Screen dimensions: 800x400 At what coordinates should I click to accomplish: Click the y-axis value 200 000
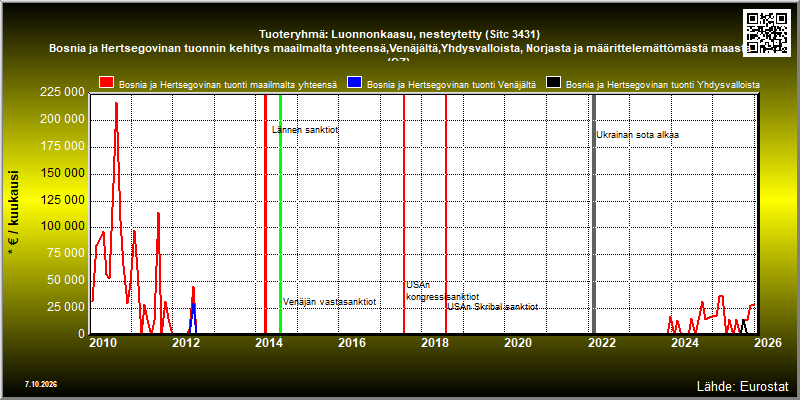click(x=61, y=120)
